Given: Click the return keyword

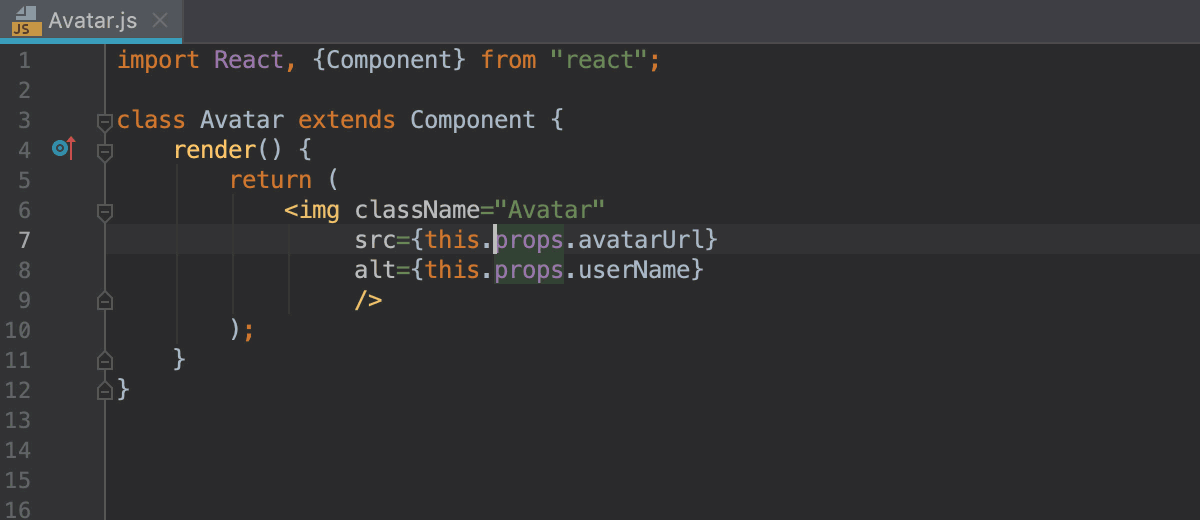Looking at the screenshot, I should (x=270, y=180).
